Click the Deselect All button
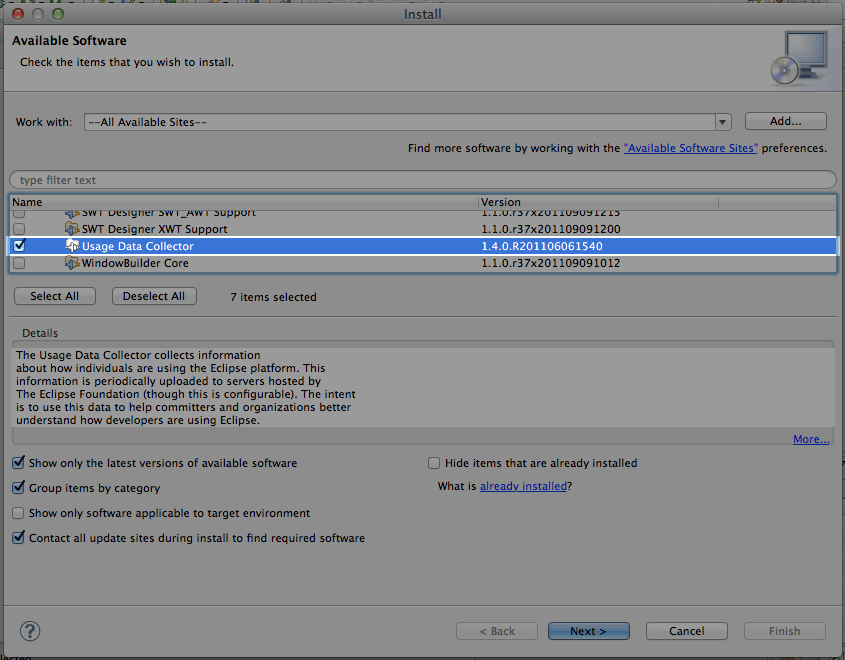 [x=154, y=296]
